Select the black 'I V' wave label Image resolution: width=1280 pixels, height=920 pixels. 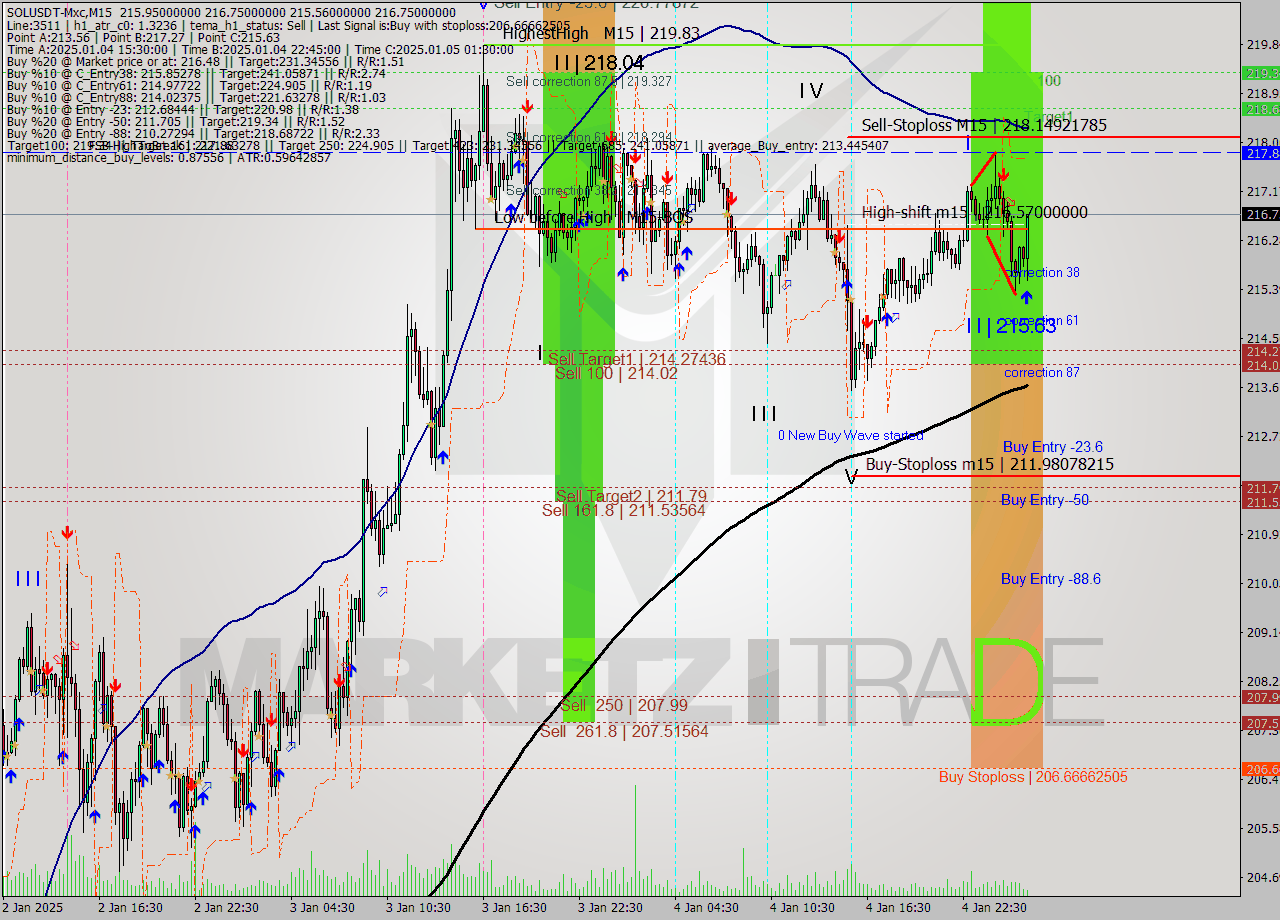[x=811, y=91]
